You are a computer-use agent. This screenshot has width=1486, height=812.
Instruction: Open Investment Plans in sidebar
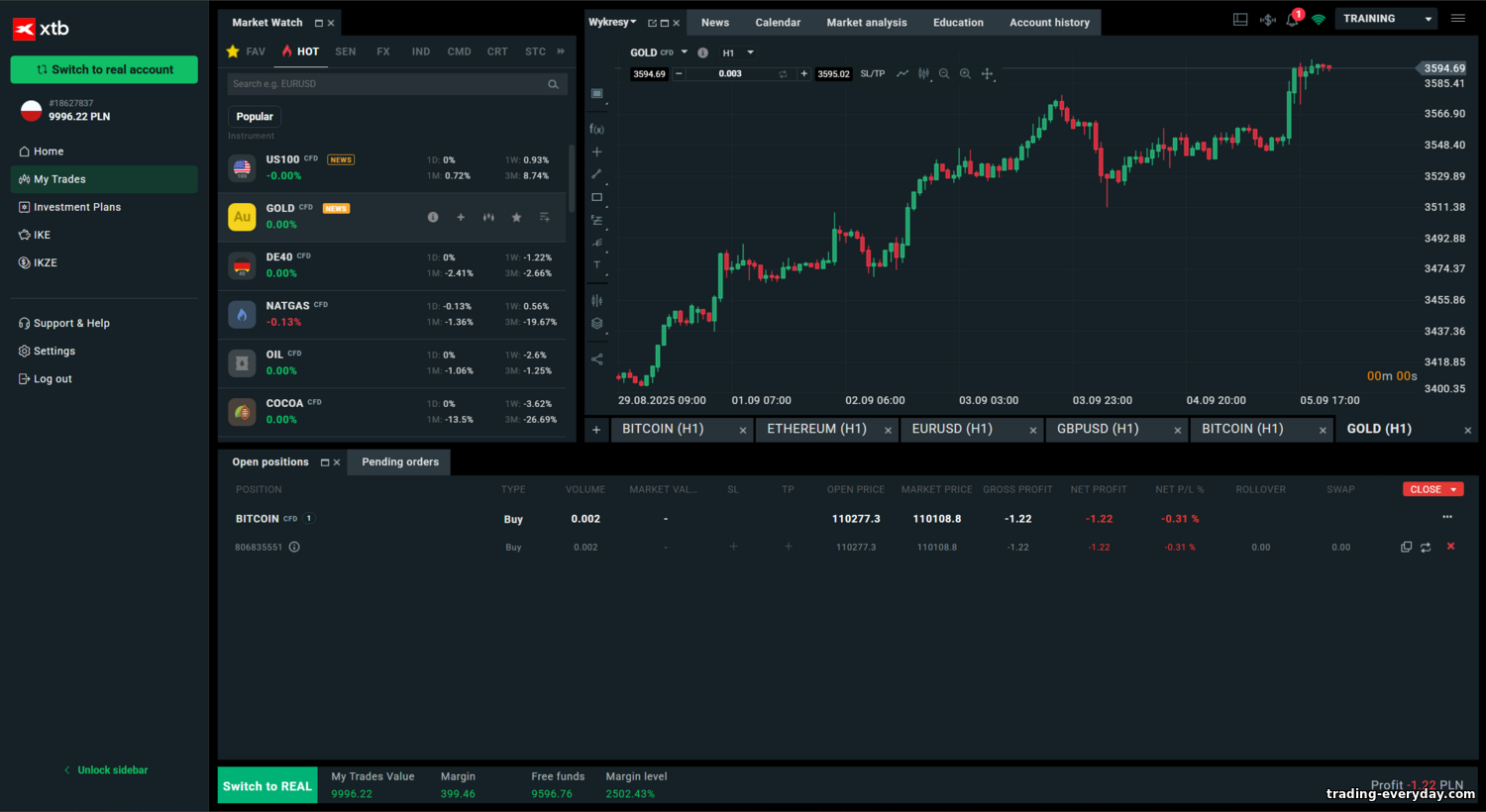pos(77,207)
